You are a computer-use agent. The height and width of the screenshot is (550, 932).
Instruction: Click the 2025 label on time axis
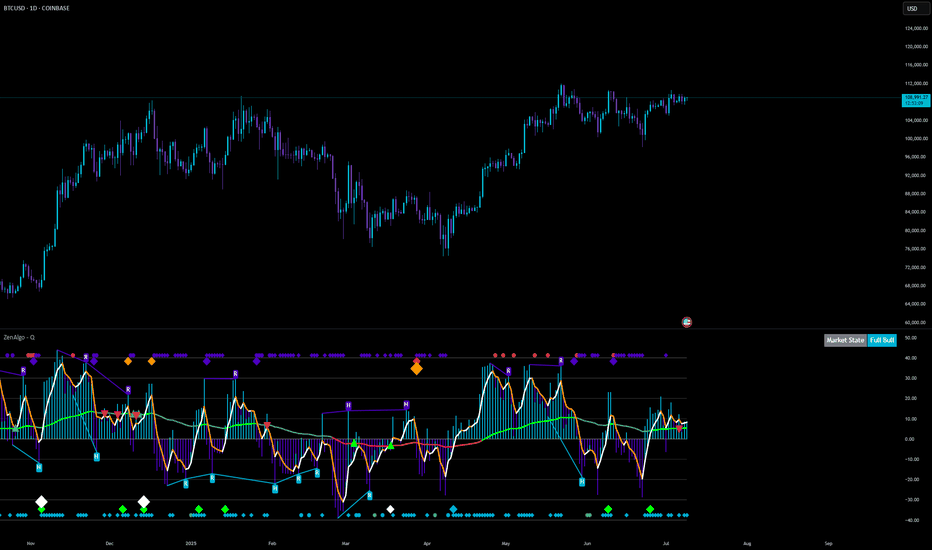point(191,543)
